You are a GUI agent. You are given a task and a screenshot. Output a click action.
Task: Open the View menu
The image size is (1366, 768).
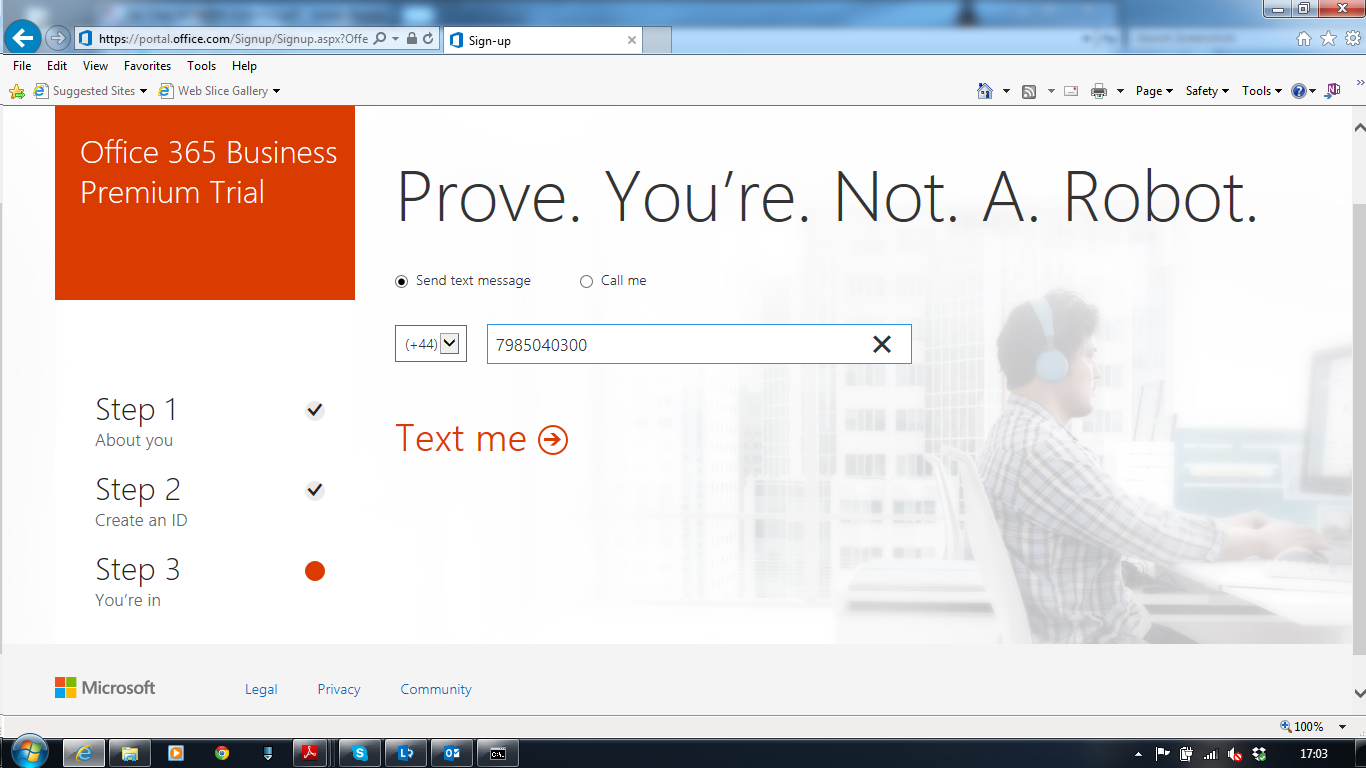coord(96,66)
